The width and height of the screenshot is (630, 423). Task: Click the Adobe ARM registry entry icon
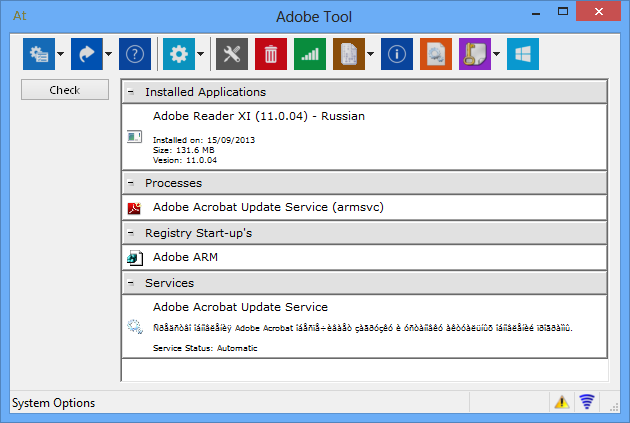coord(135,257)
